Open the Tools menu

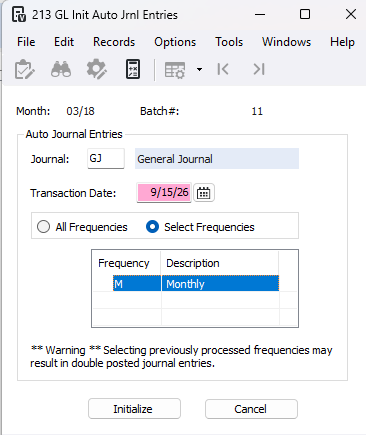click(x=229, y=42)
